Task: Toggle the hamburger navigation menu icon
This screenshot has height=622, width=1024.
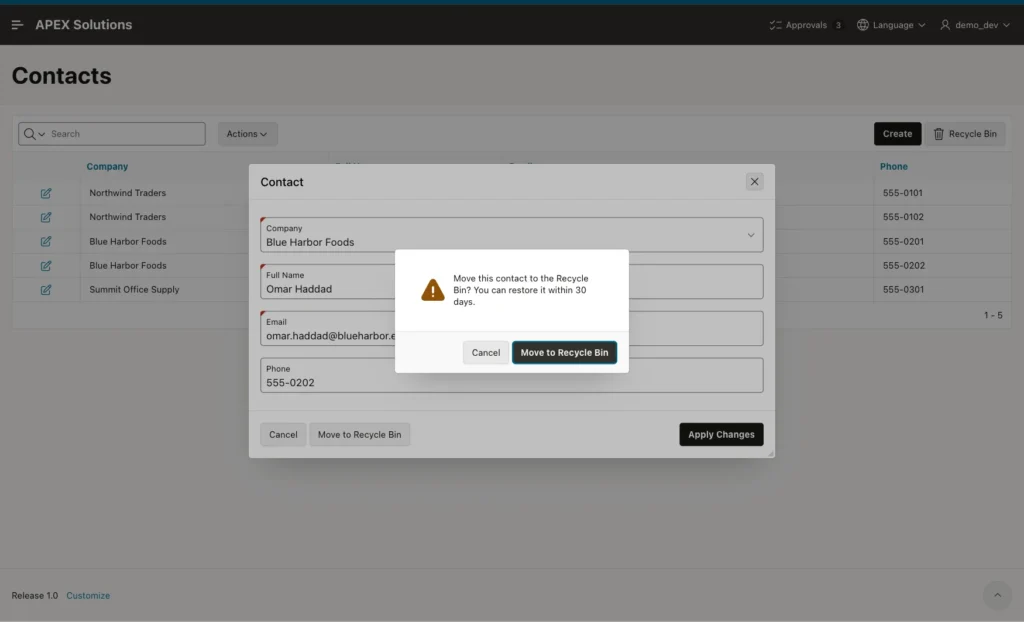Action: pyautogui.click(x=18, y=25)
